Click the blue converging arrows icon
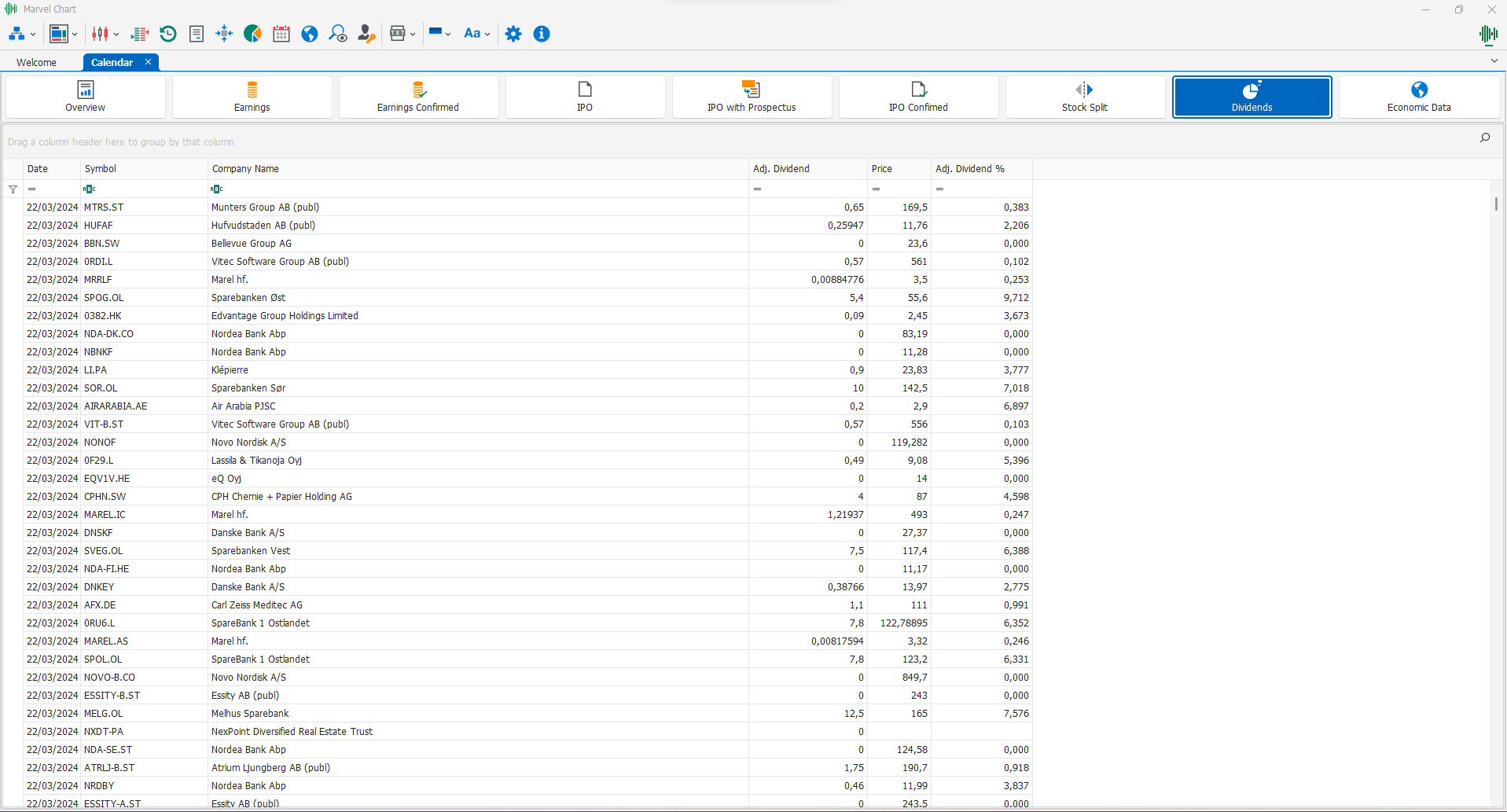 pyautogui.click(x=224, y=34)
